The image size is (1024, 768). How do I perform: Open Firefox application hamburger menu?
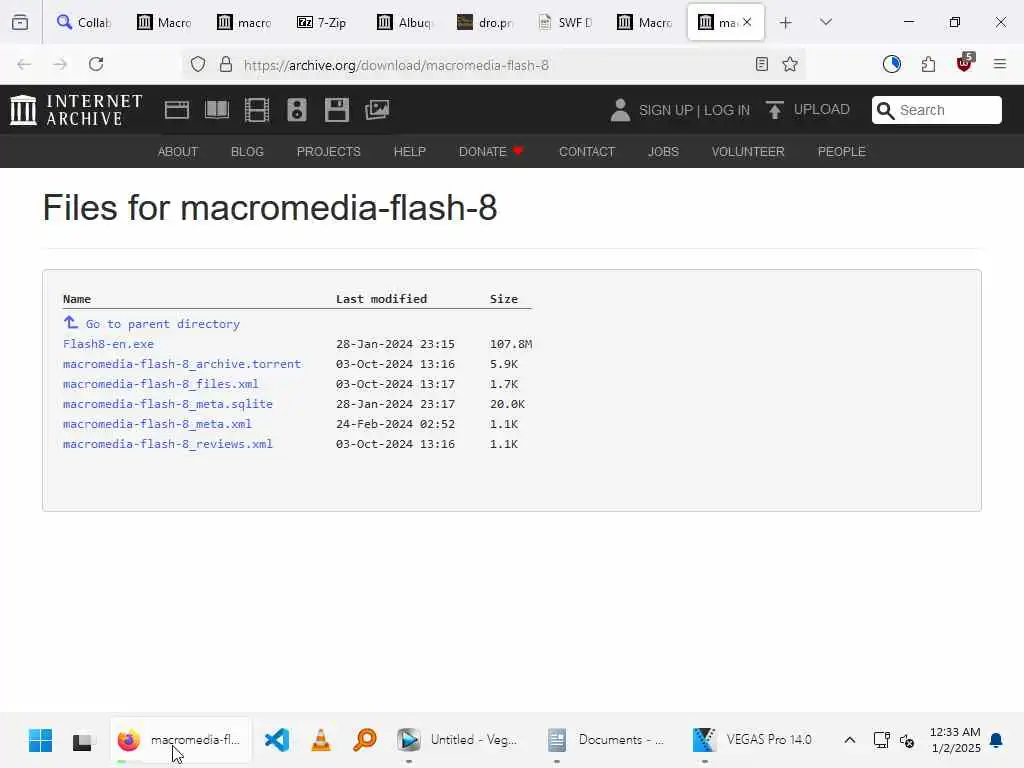1000,64
